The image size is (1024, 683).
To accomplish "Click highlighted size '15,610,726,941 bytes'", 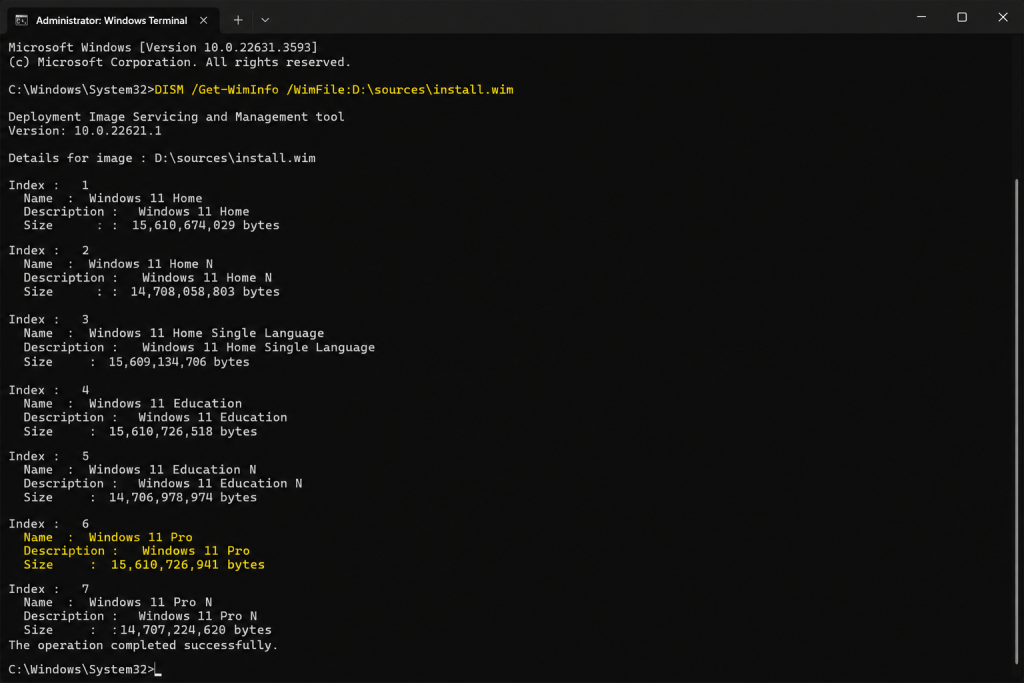I will pyautogui.click(x=187, y=565).
